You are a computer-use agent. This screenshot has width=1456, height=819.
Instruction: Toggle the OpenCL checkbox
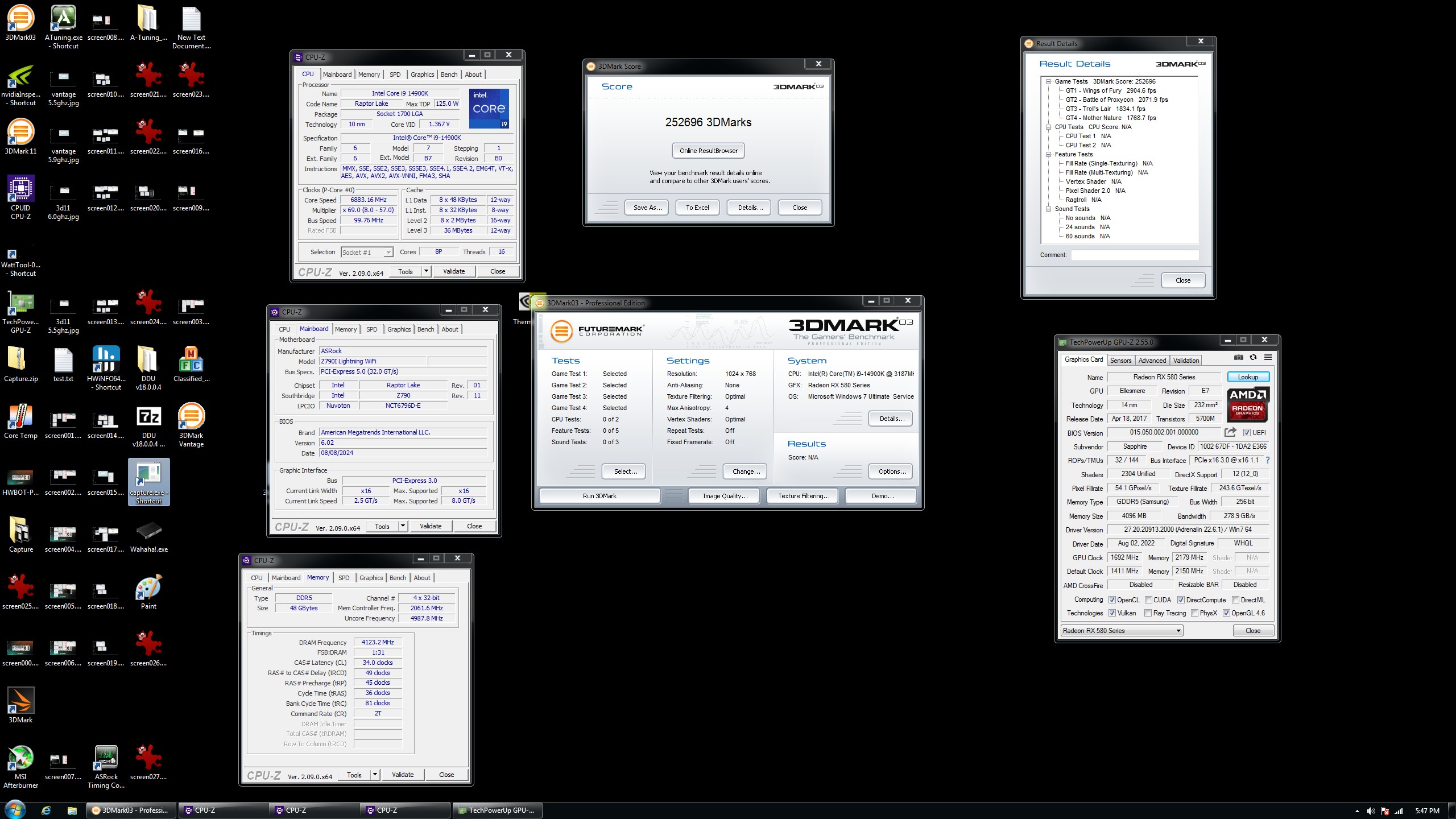(1112, 599)
